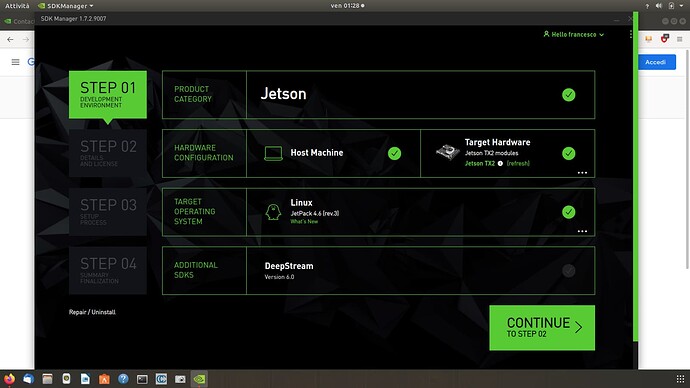Click Jetson TX2 detected device link

pos(480,163)
